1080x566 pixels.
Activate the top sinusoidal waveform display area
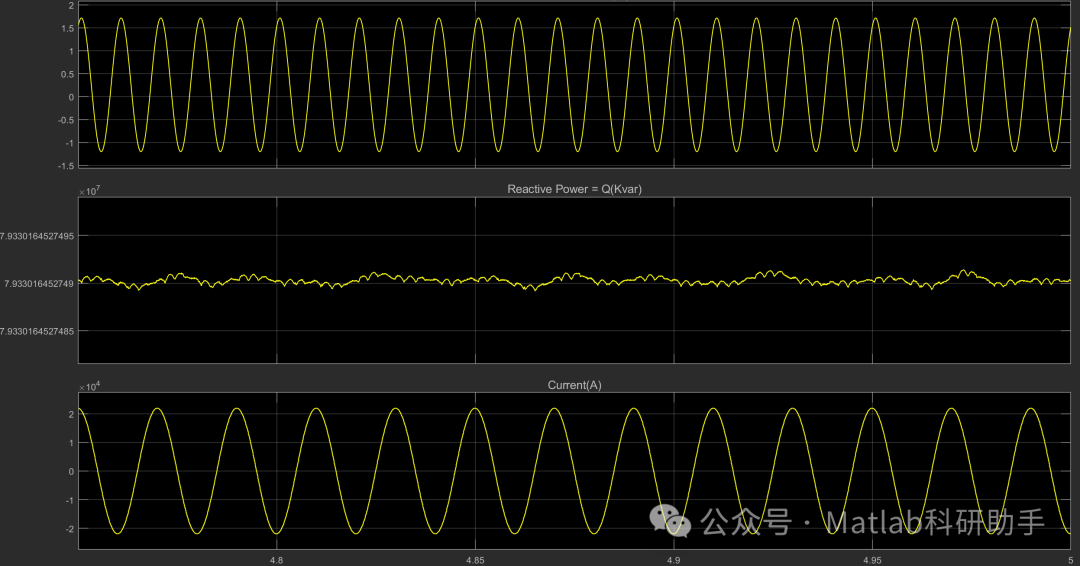pos(574,84)
